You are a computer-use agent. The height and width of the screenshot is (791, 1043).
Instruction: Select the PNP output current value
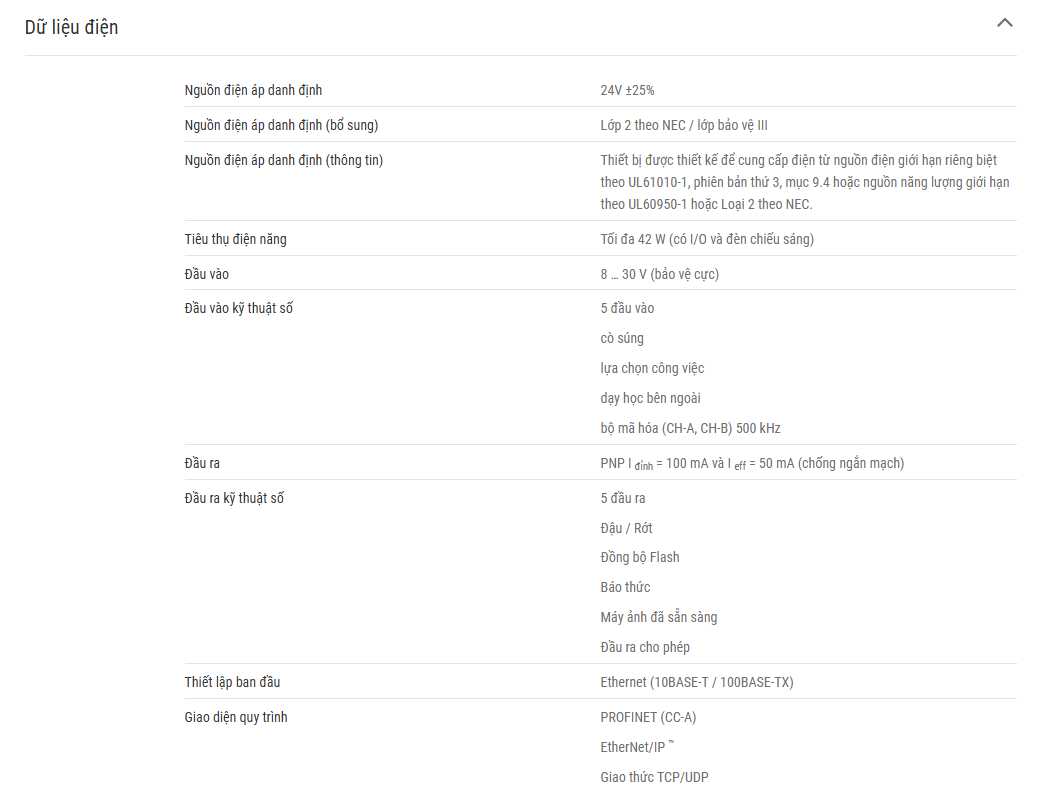point(752,463)
